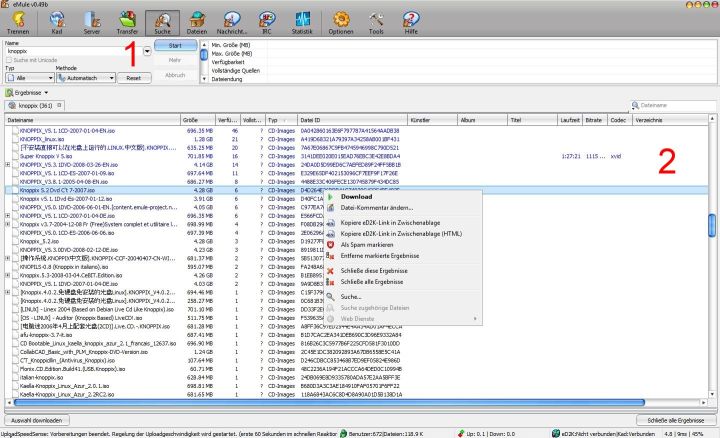Open the Typ 'Alle' dropdown

pos(28,77)
